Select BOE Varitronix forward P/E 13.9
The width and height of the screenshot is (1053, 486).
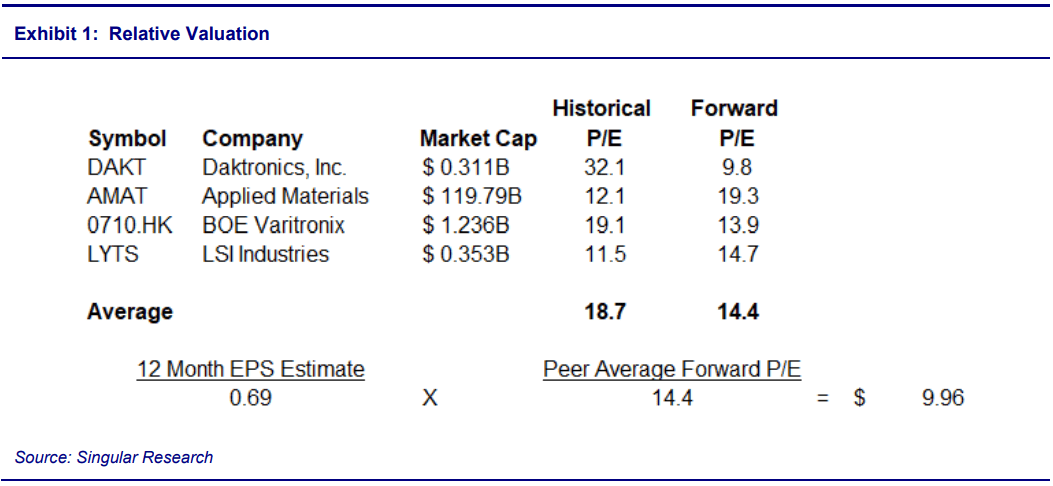[737, 225]
